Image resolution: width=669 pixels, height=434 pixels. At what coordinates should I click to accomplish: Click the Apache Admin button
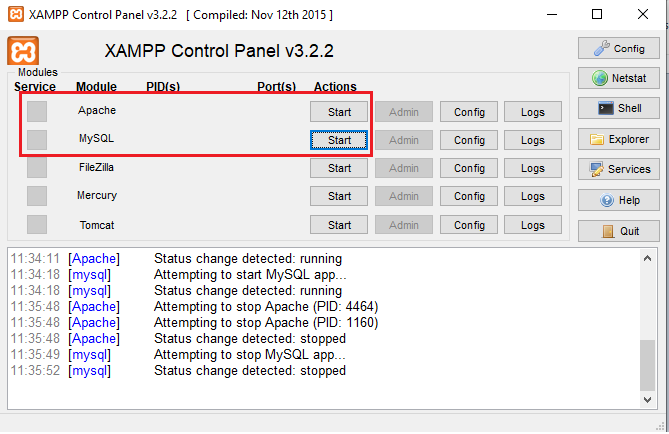click(x=404, y=112)
